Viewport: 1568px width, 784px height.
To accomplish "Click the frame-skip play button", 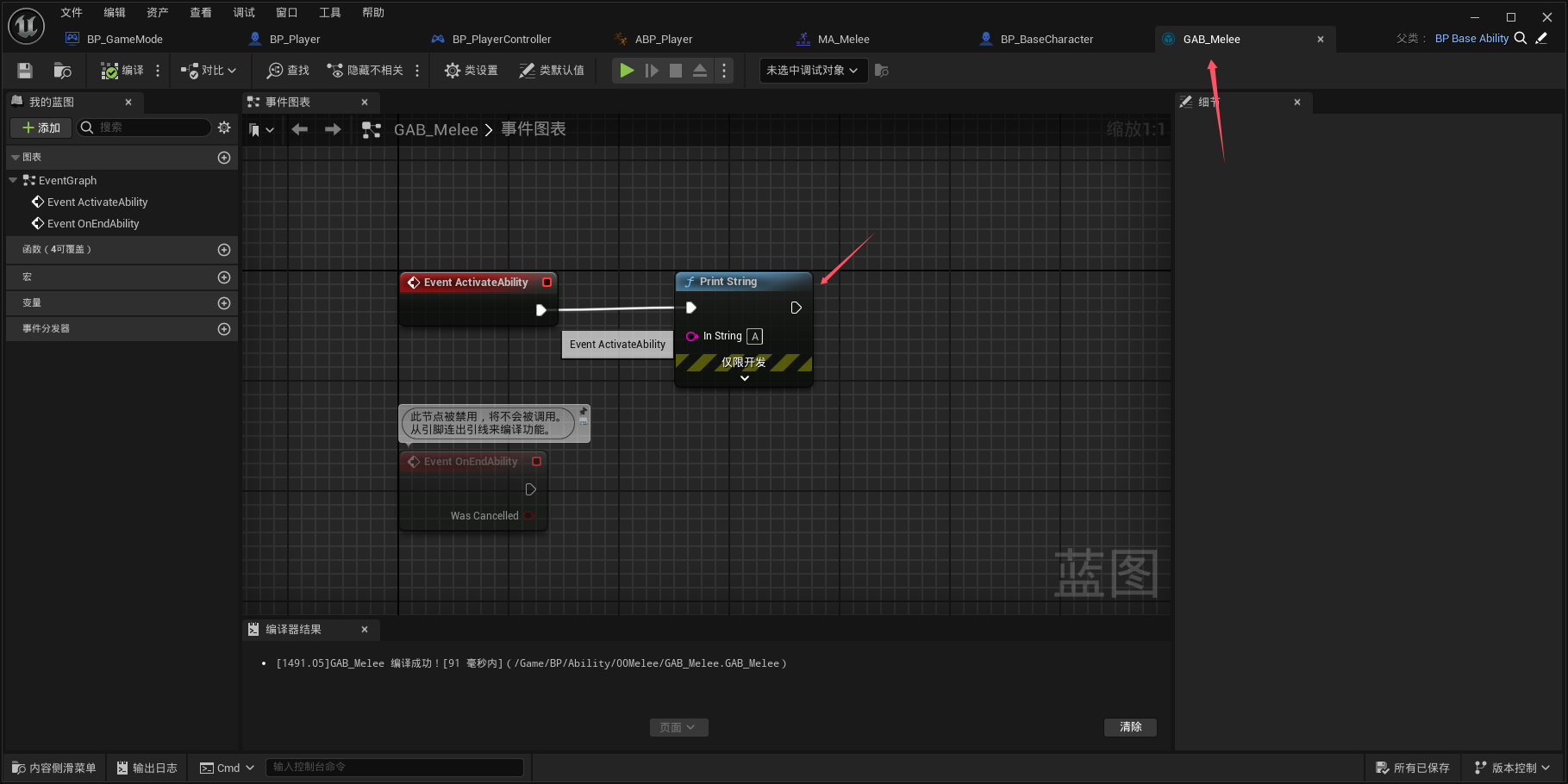I will (x=652, y=71).
